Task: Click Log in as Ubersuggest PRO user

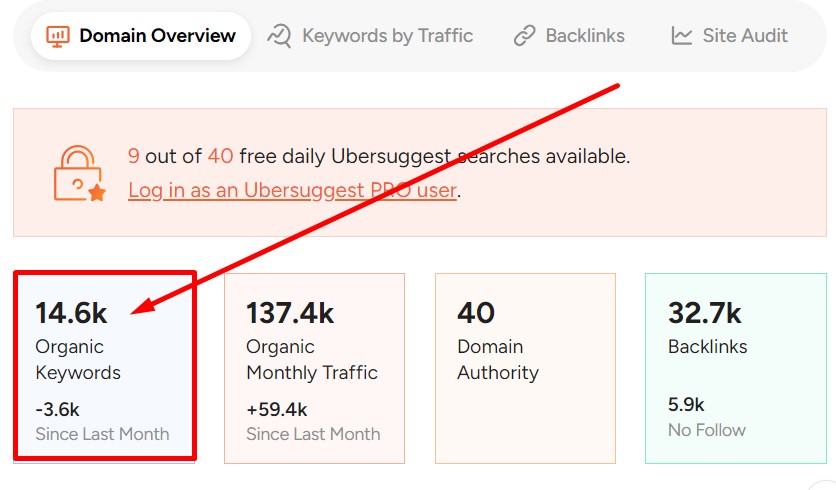Action: [x=292, y=190]
